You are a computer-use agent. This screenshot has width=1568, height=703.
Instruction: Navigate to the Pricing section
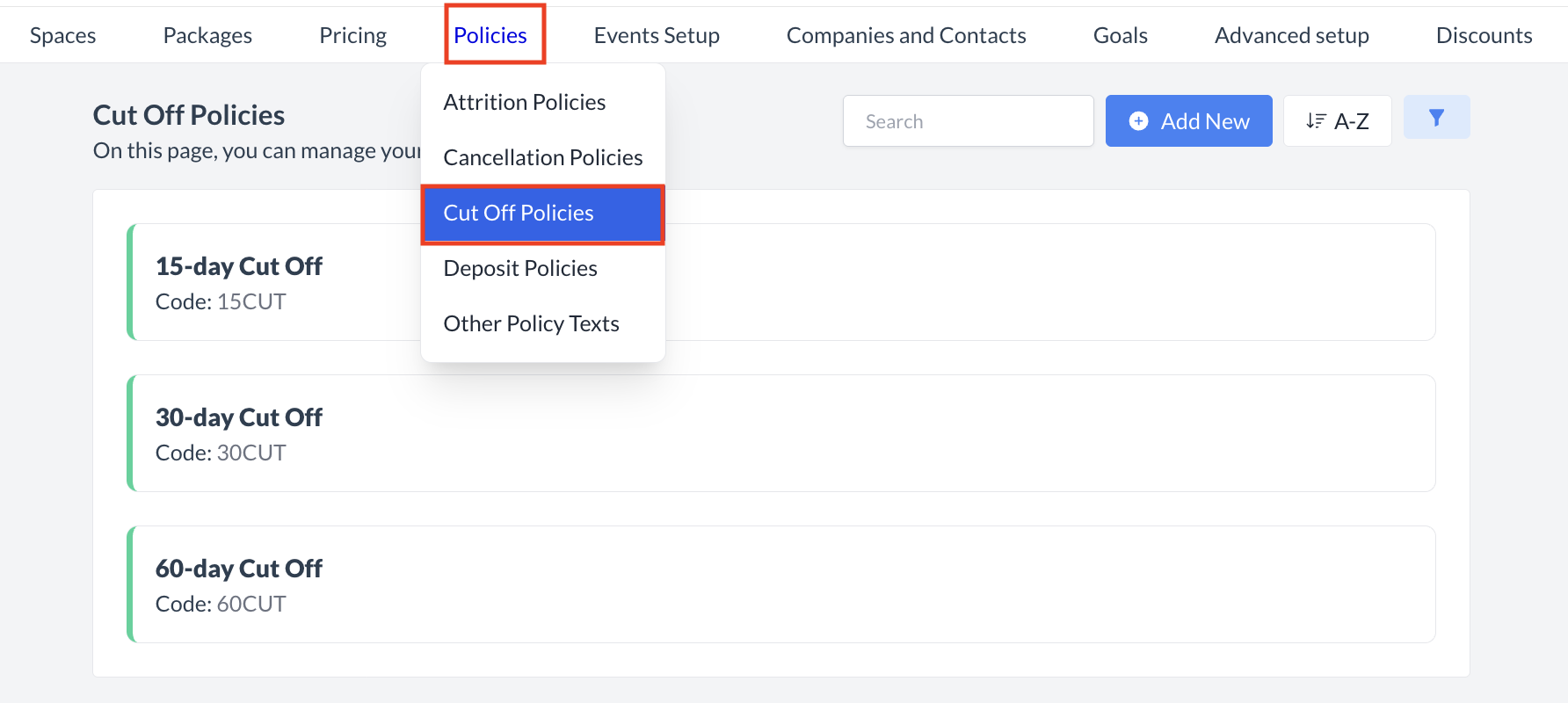coord(352,35)
